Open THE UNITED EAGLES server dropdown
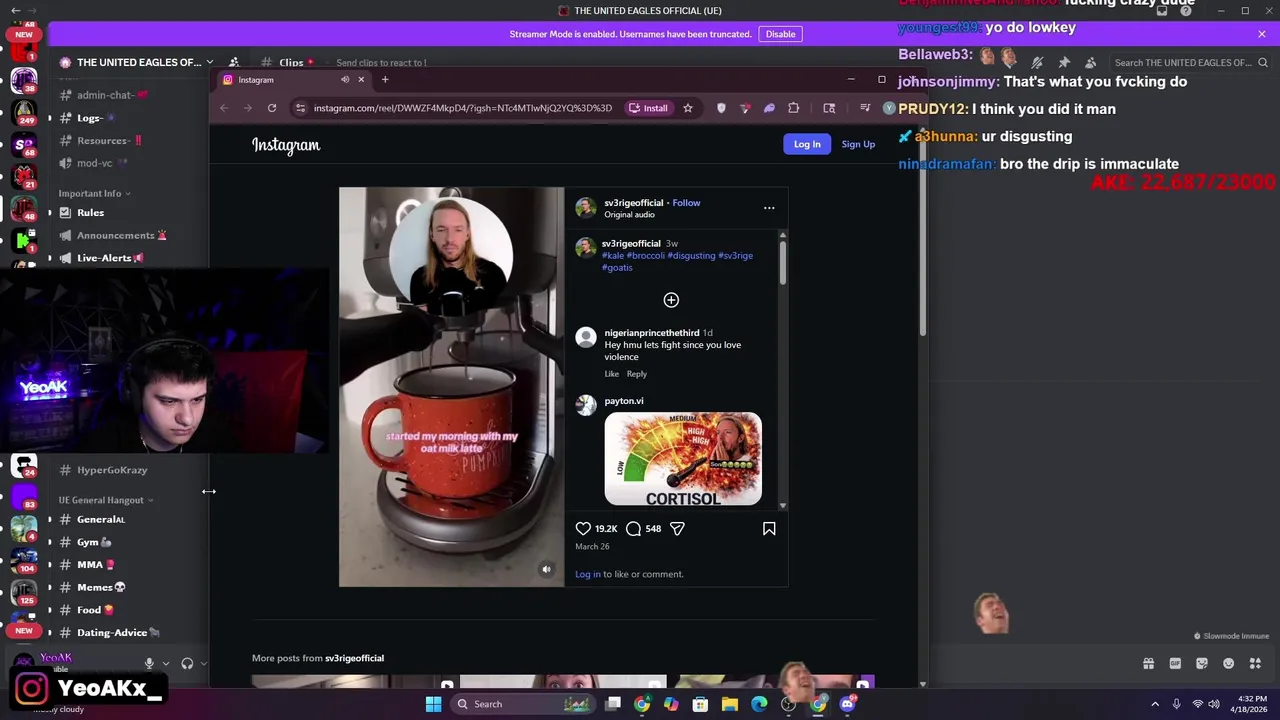This screenshot has height=720, width=1280. point(137,62)
